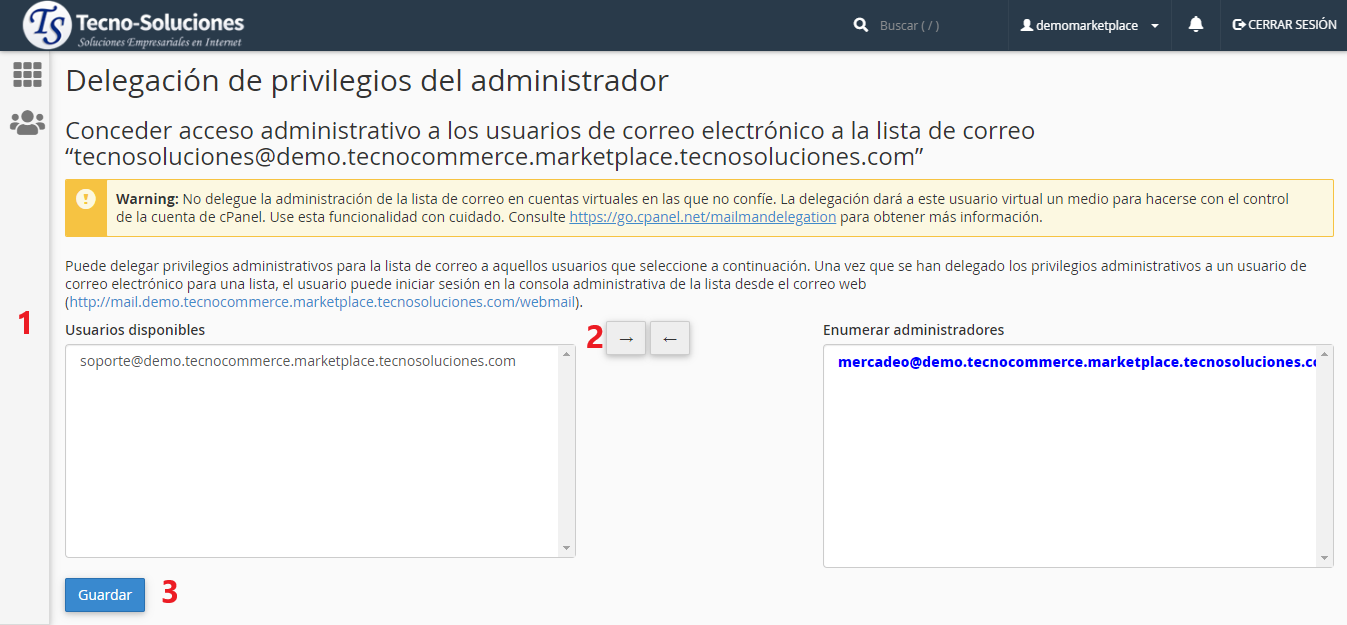Click down arrow of Usuarios disponibles scrollbar
The image size is (1347, 625).
click(567, 548)
